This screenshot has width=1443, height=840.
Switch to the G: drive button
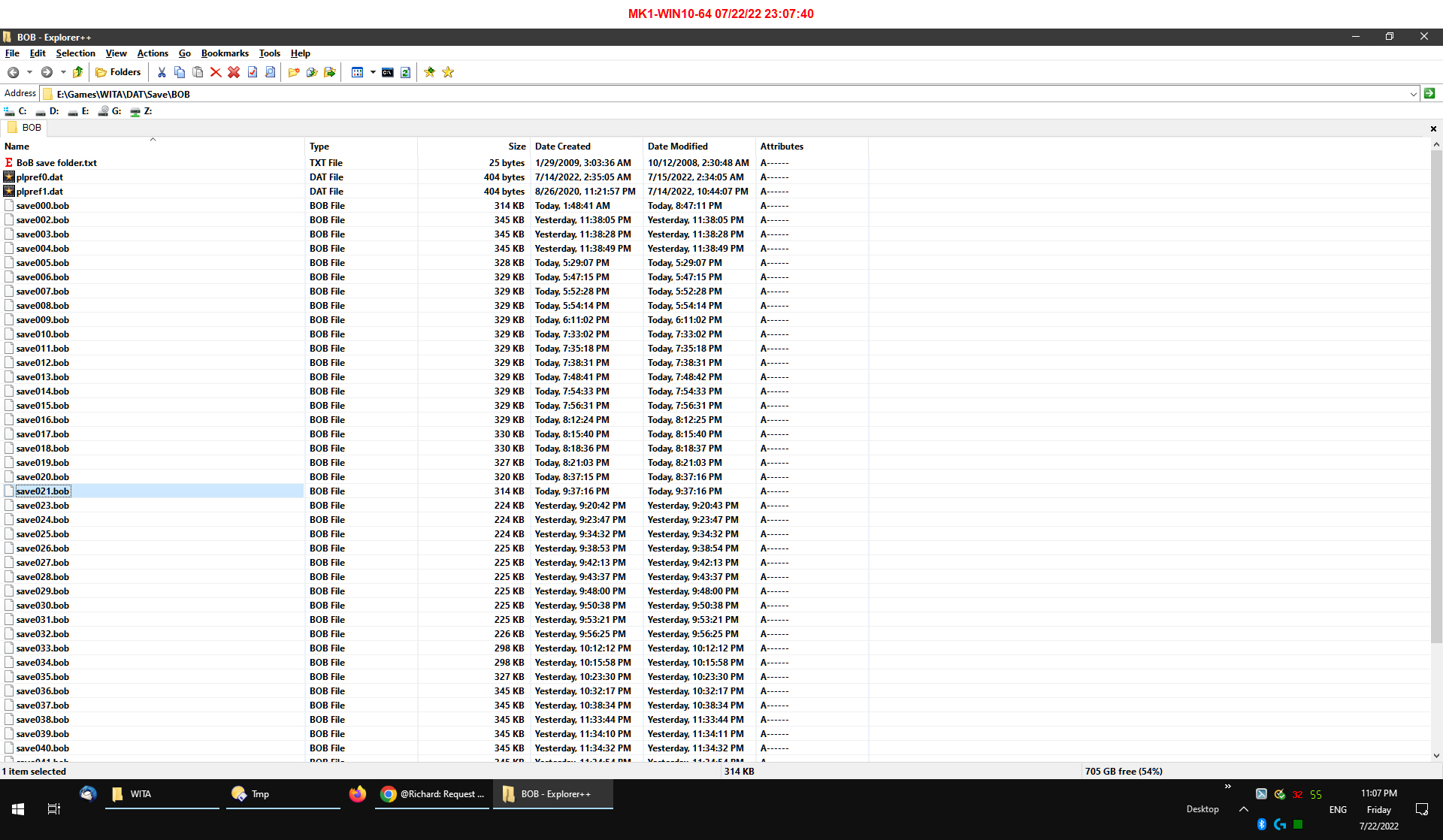[x=110, y=111]
